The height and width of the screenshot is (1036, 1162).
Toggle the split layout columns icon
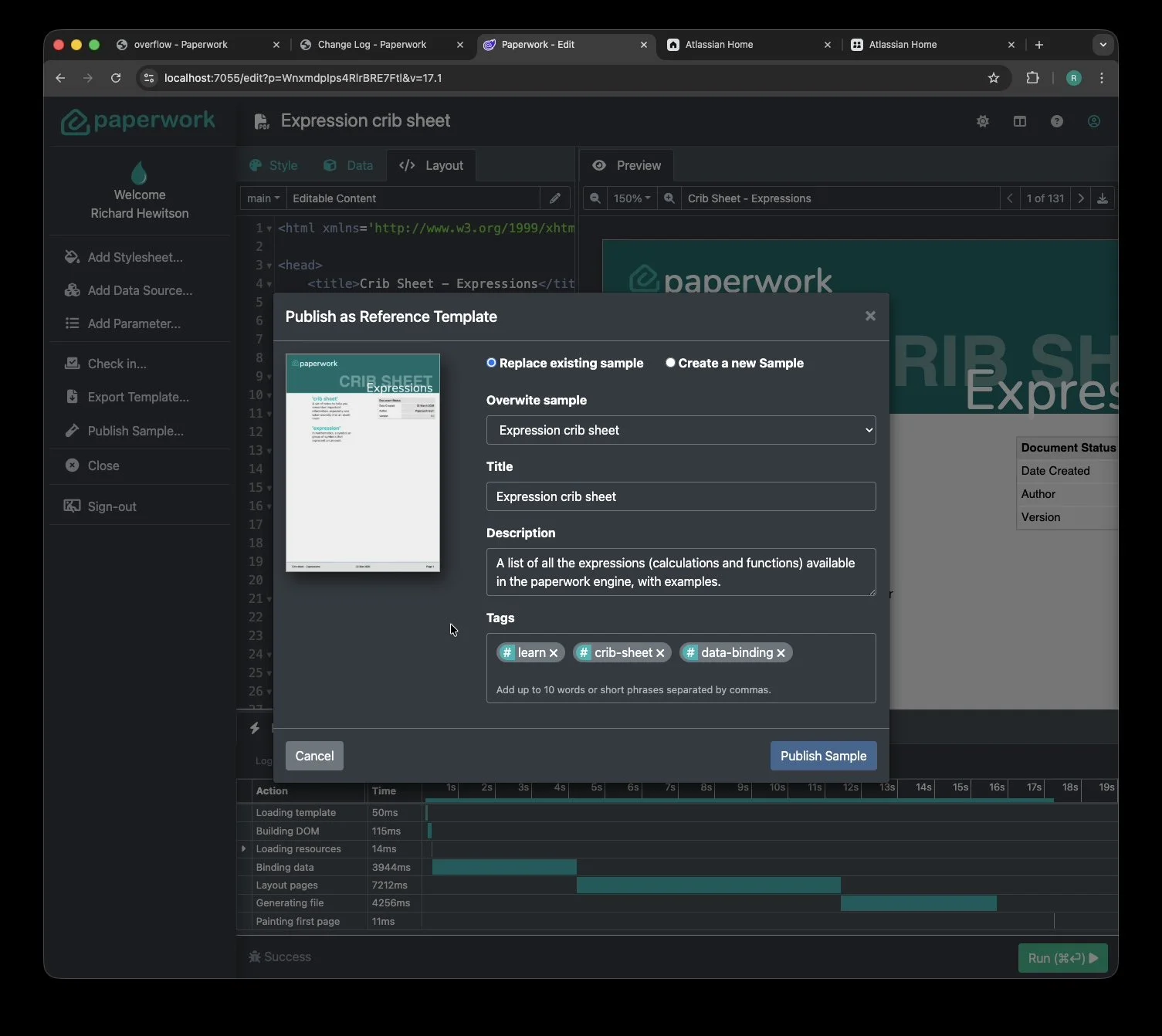[x=1020, y=121]
